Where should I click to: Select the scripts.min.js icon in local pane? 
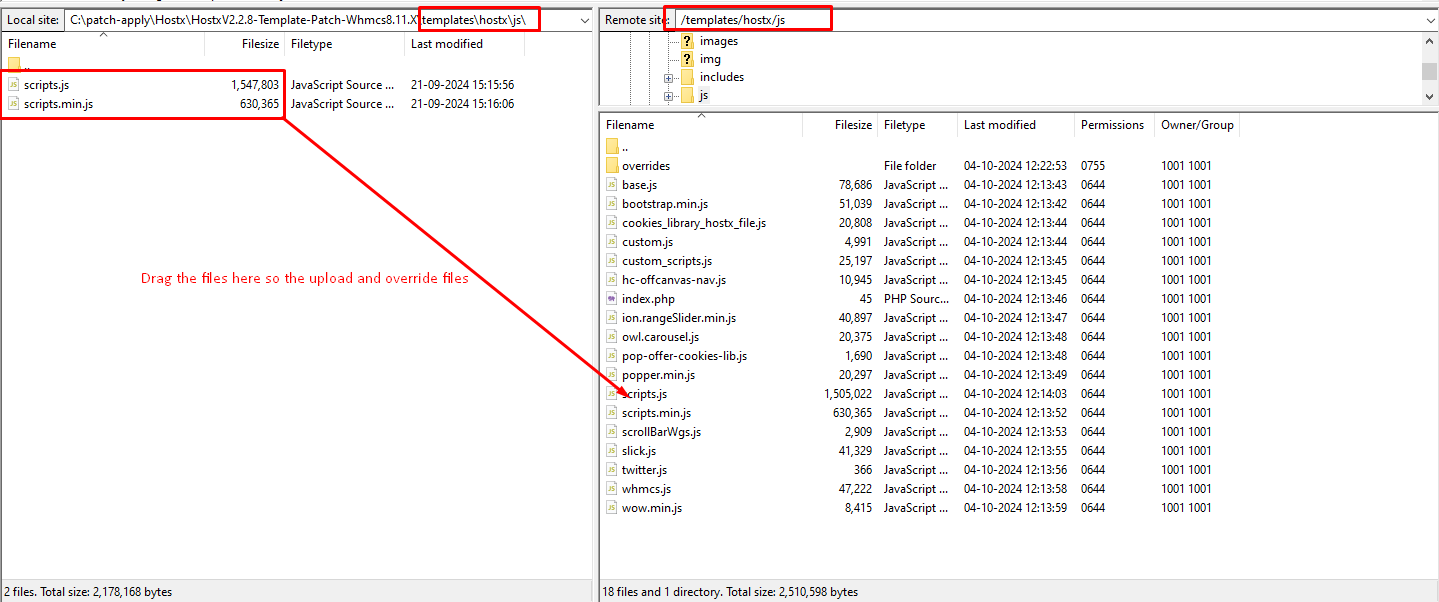pyautogui.click(x=14, y=104)
